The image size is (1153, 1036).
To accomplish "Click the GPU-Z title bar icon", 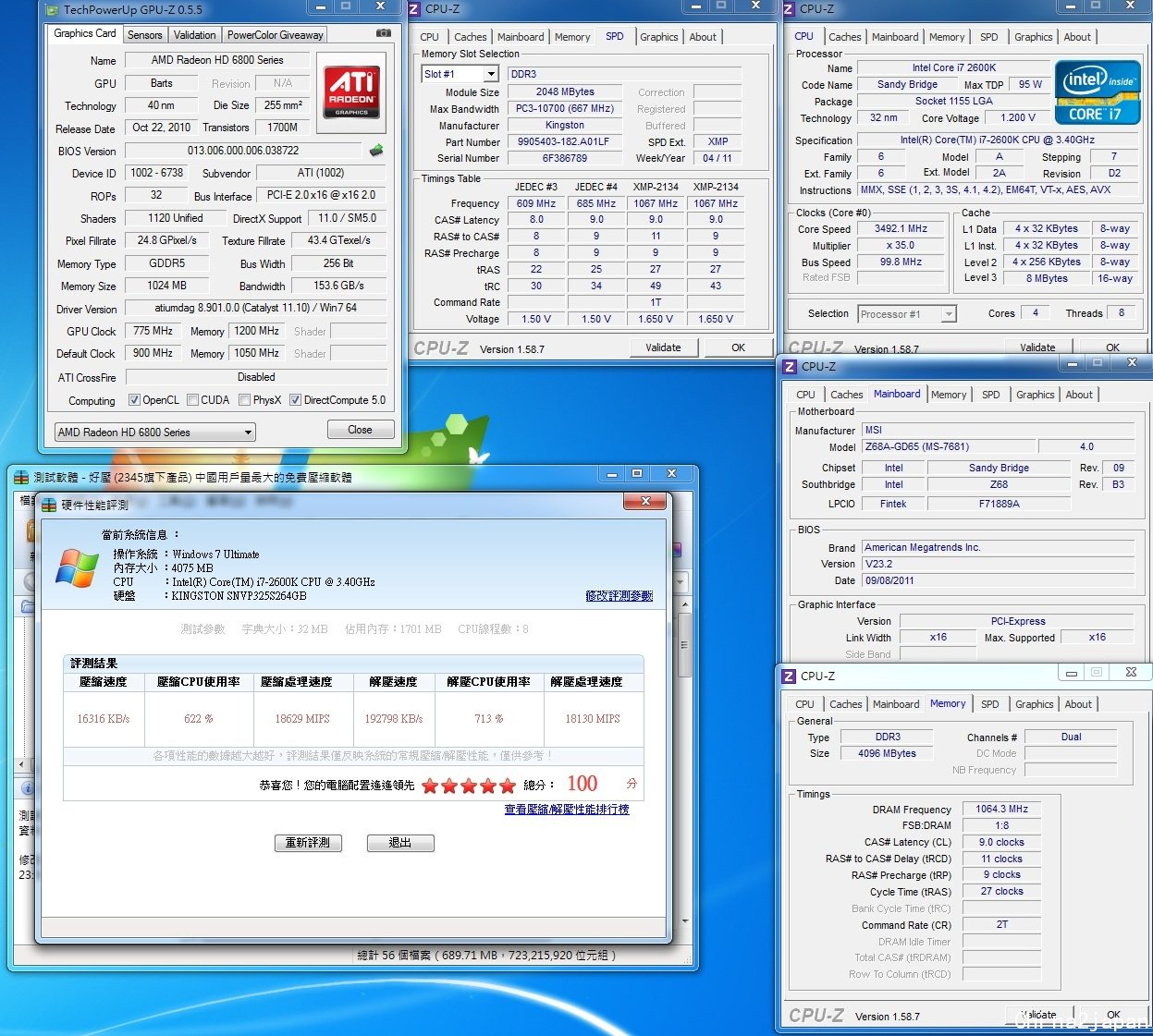I will (53, 10).
